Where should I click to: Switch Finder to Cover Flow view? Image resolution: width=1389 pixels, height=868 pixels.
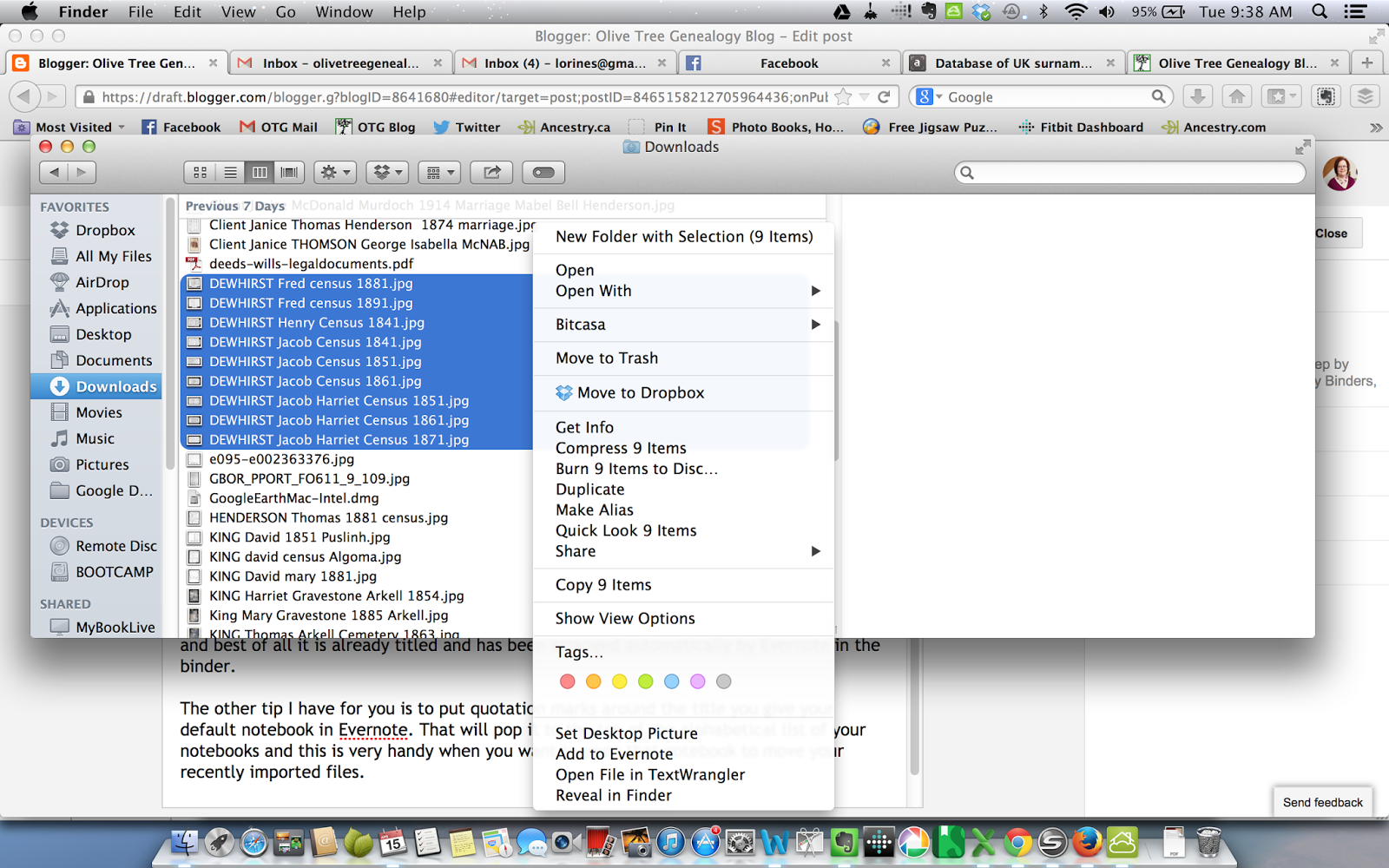click(289, 173)
